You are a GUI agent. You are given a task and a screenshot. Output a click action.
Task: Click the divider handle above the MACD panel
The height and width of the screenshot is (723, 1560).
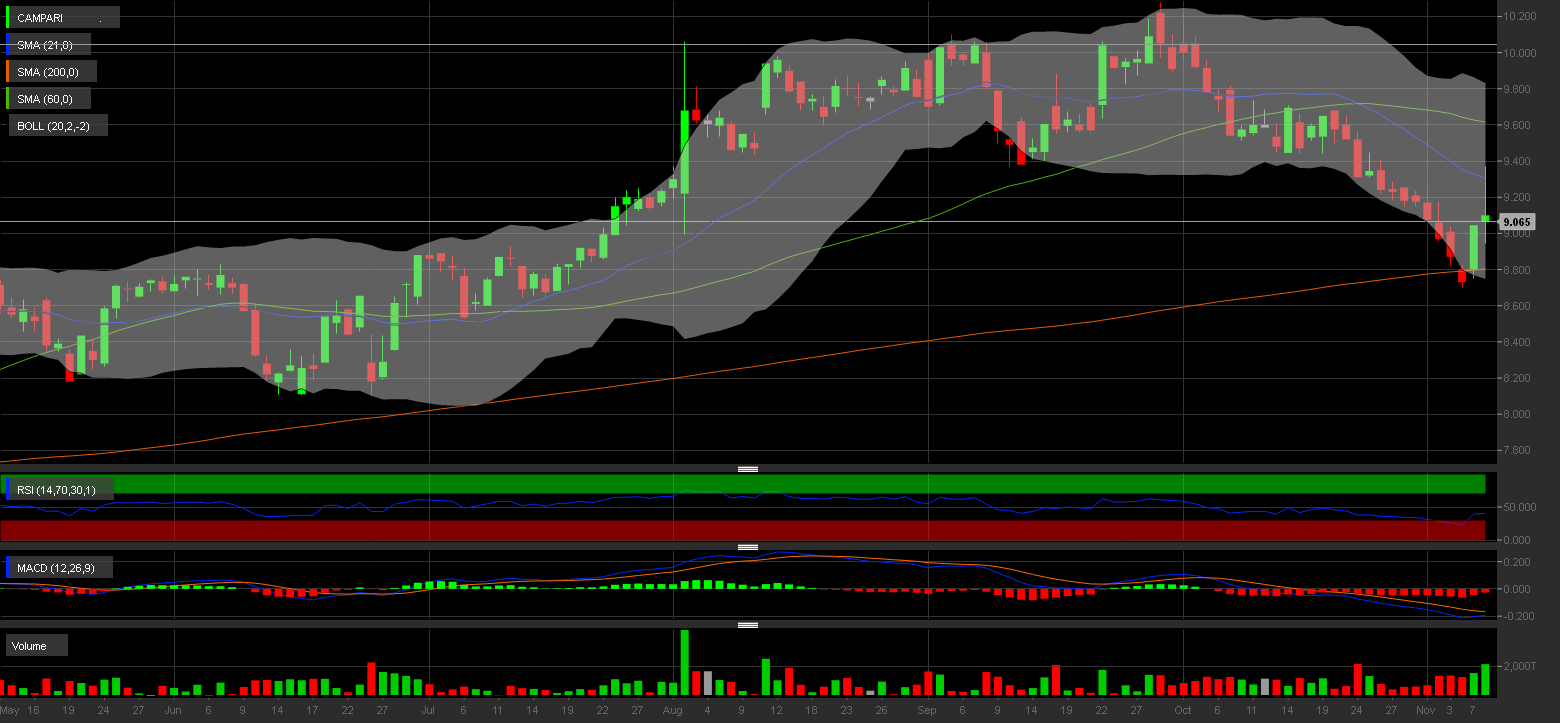747,547
